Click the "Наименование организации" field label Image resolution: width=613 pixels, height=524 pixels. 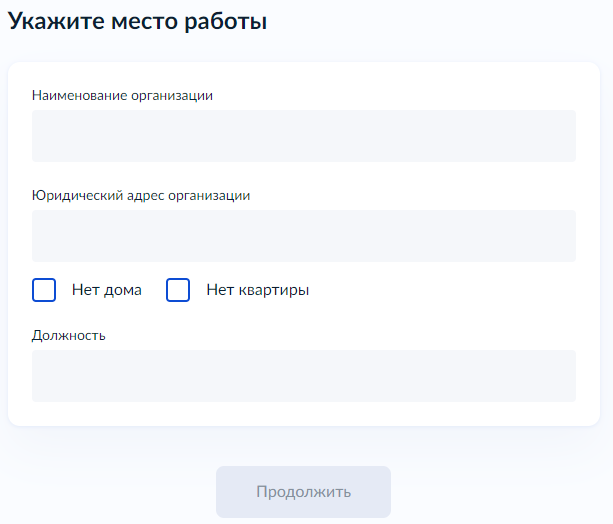pyautogui.click(x=122, y=95)
